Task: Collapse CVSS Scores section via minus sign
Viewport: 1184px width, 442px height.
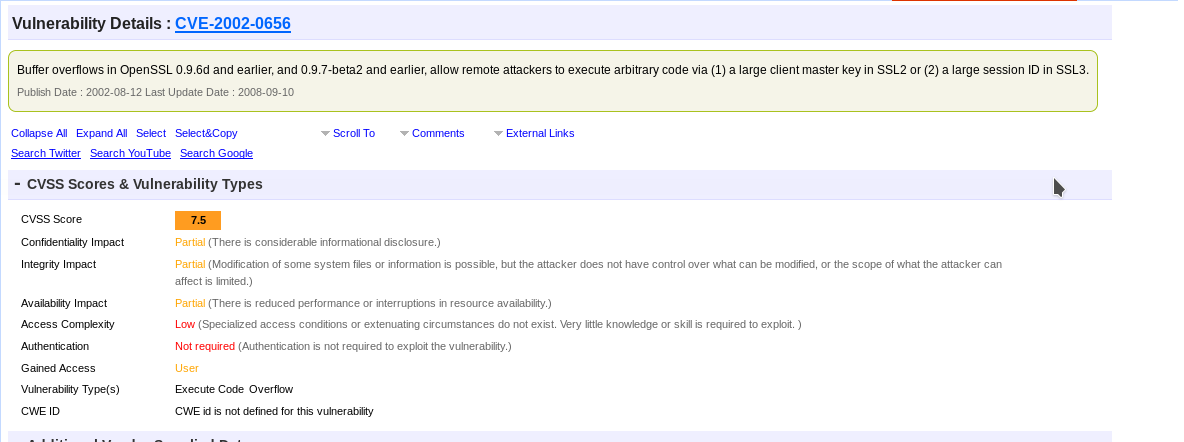Action: tap(17, 184)
